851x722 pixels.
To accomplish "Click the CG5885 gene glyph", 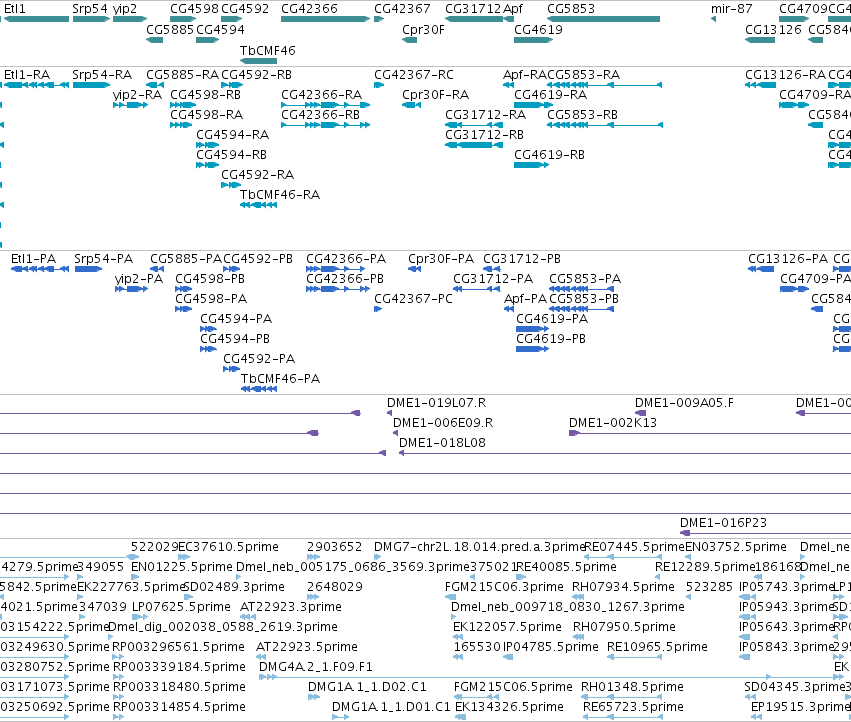I will 155,40.
